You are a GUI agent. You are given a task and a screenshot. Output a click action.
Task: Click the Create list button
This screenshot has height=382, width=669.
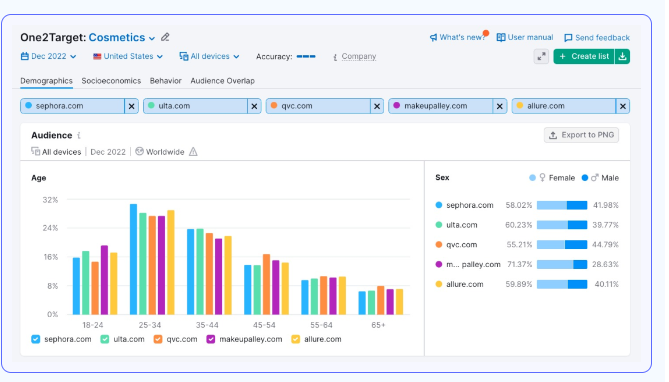pos(584,56)
